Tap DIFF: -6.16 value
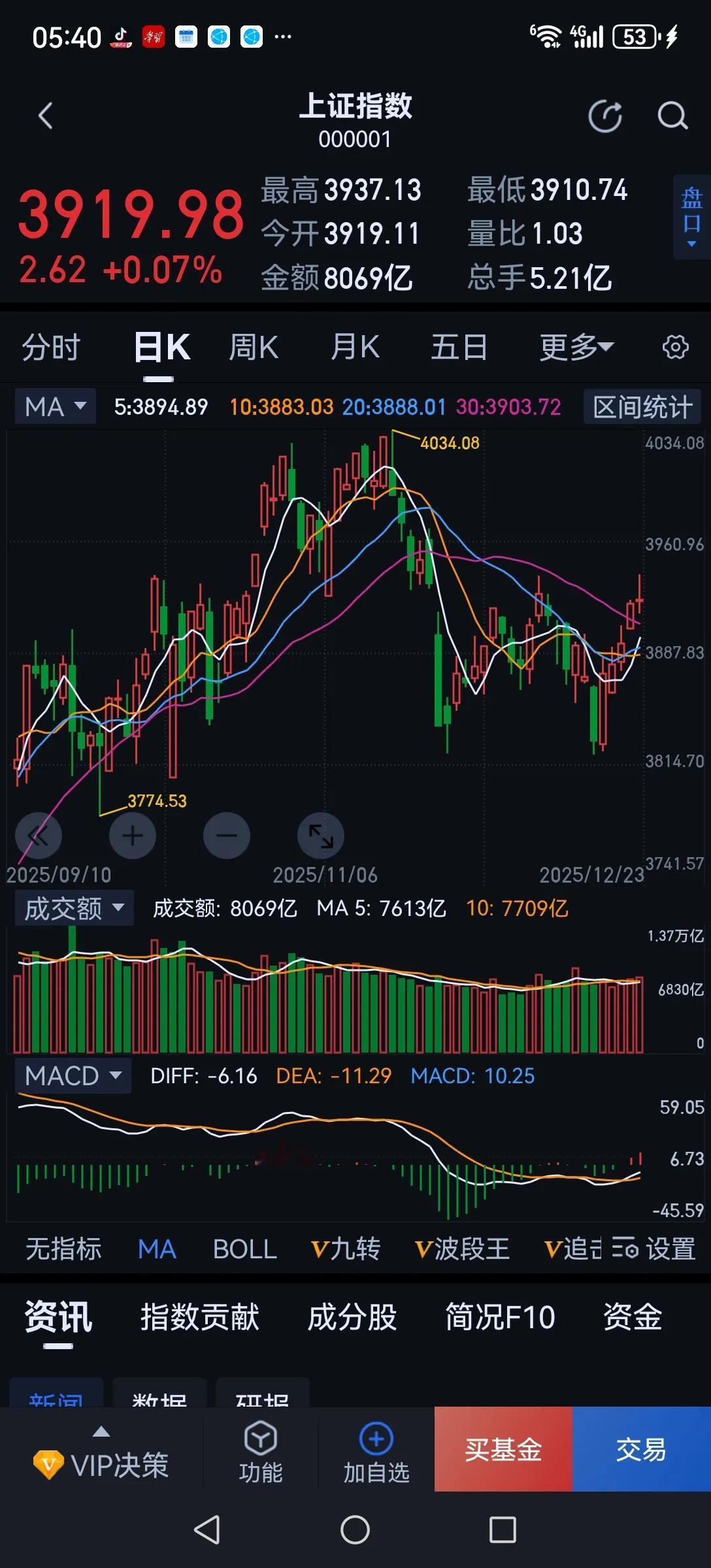 pyautogui.click(x=204, y=1076)
